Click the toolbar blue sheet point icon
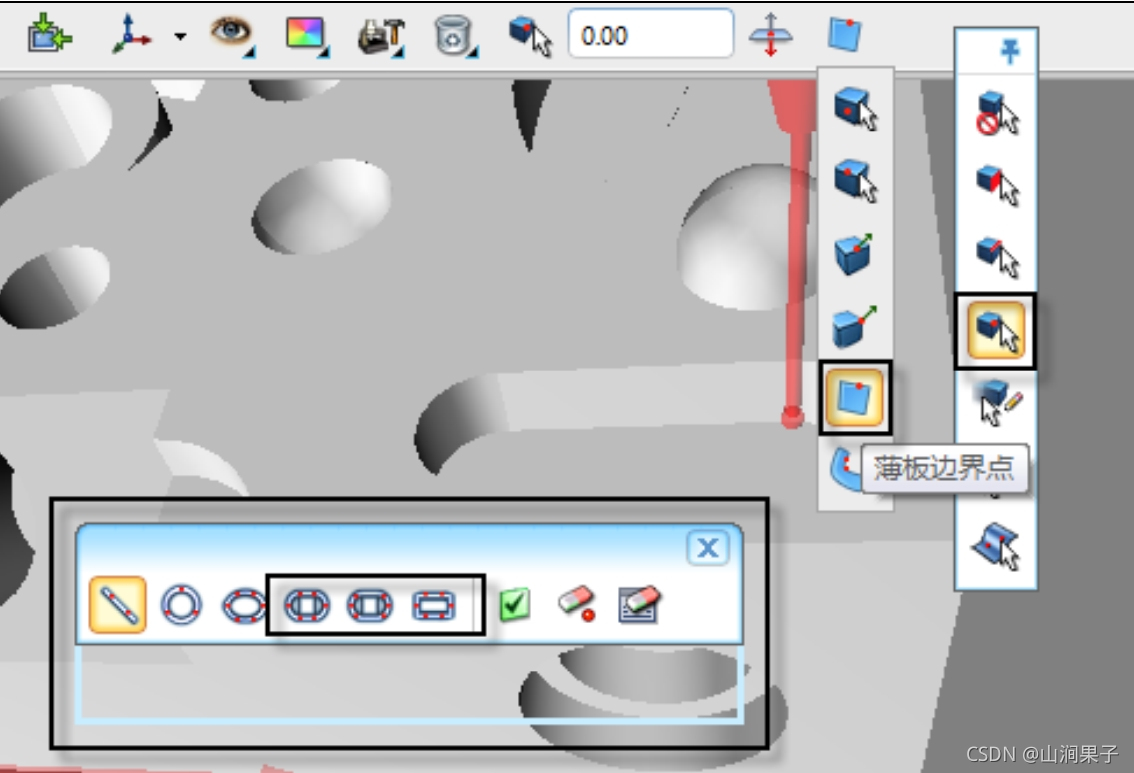This screenshot has height=773, width=1134. point(844,34)
